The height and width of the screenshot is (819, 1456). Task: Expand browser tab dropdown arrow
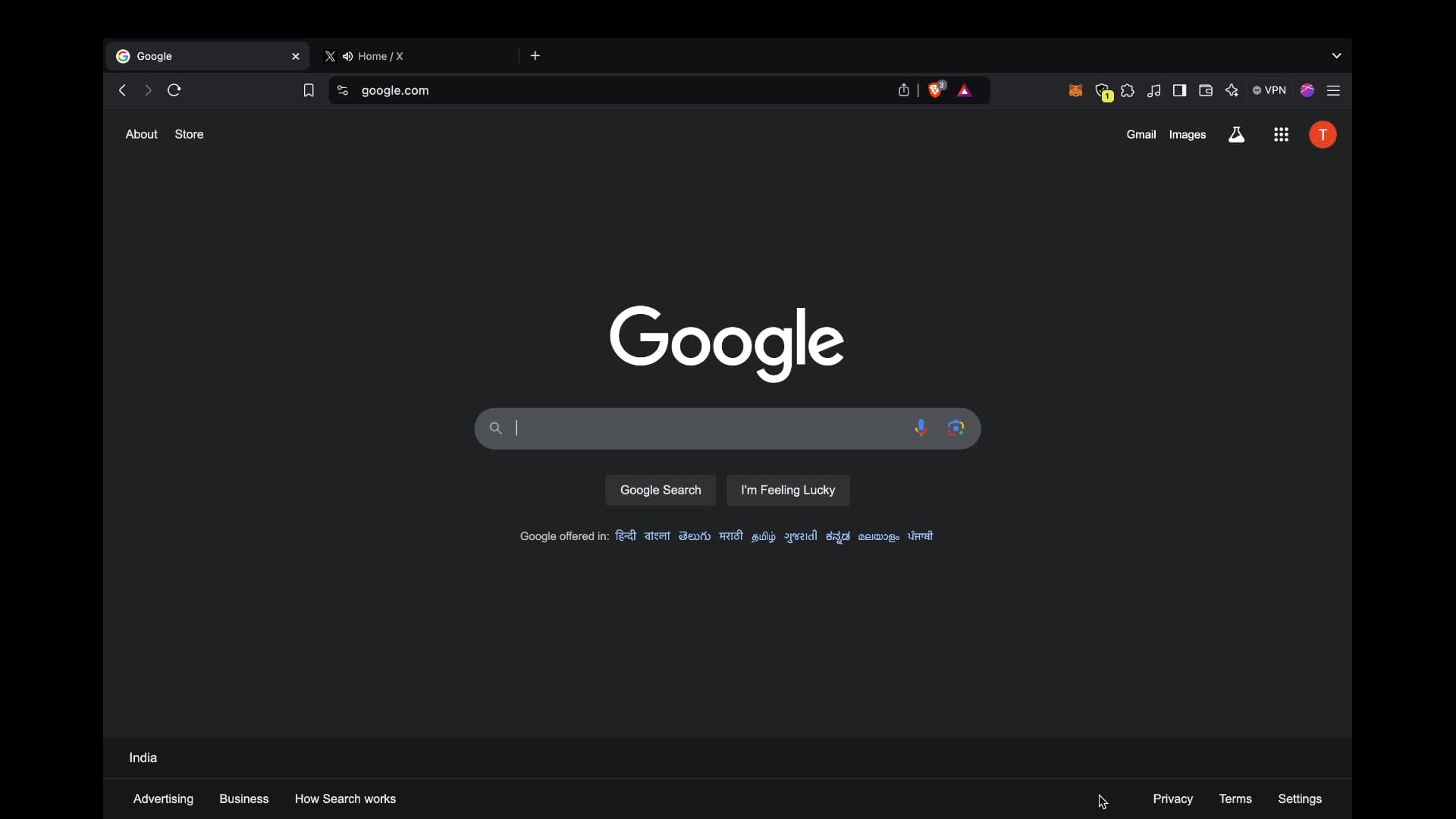point(1337,55)
